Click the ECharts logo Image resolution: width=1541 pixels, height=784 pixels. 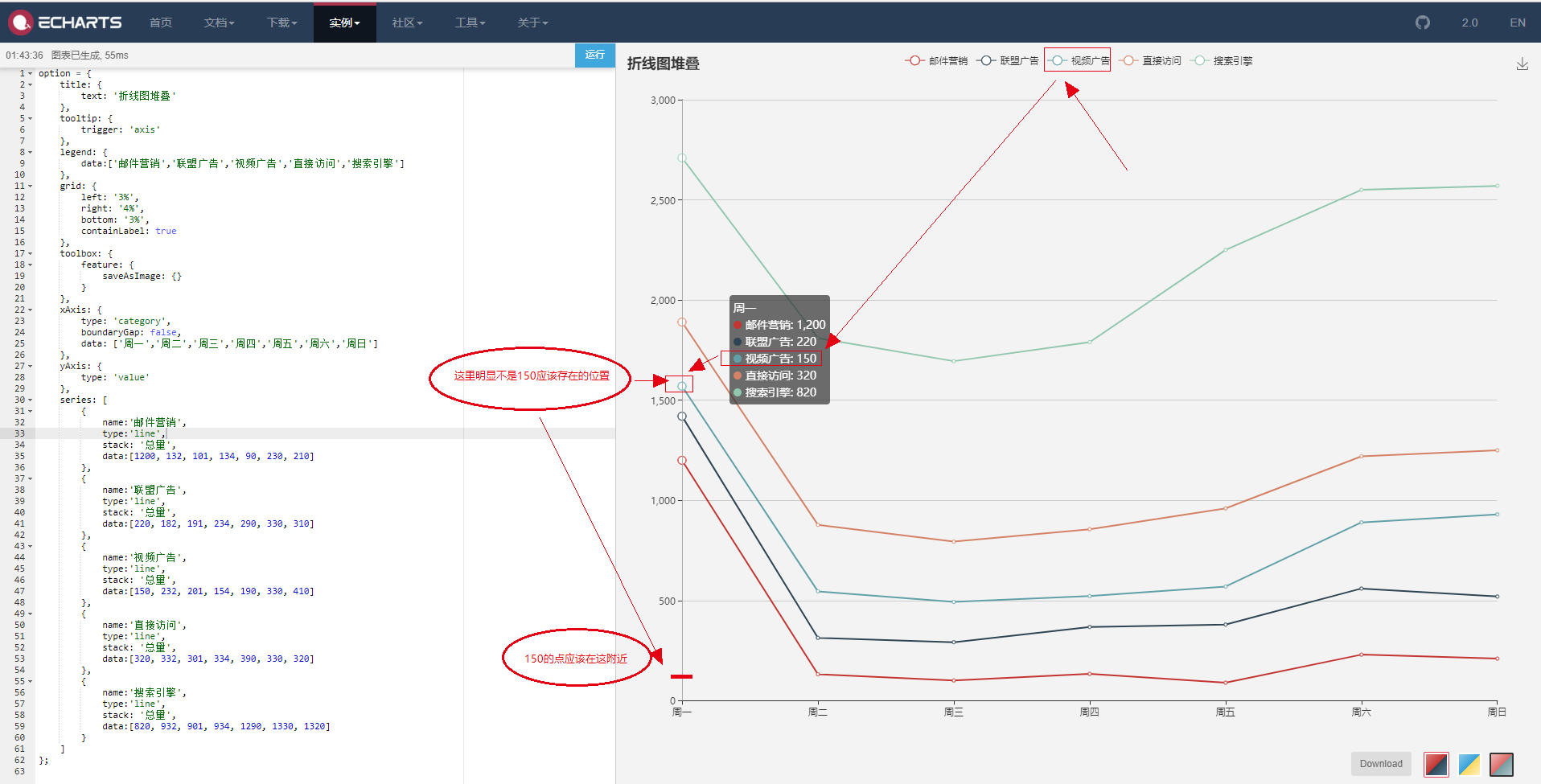coord(66,23)
